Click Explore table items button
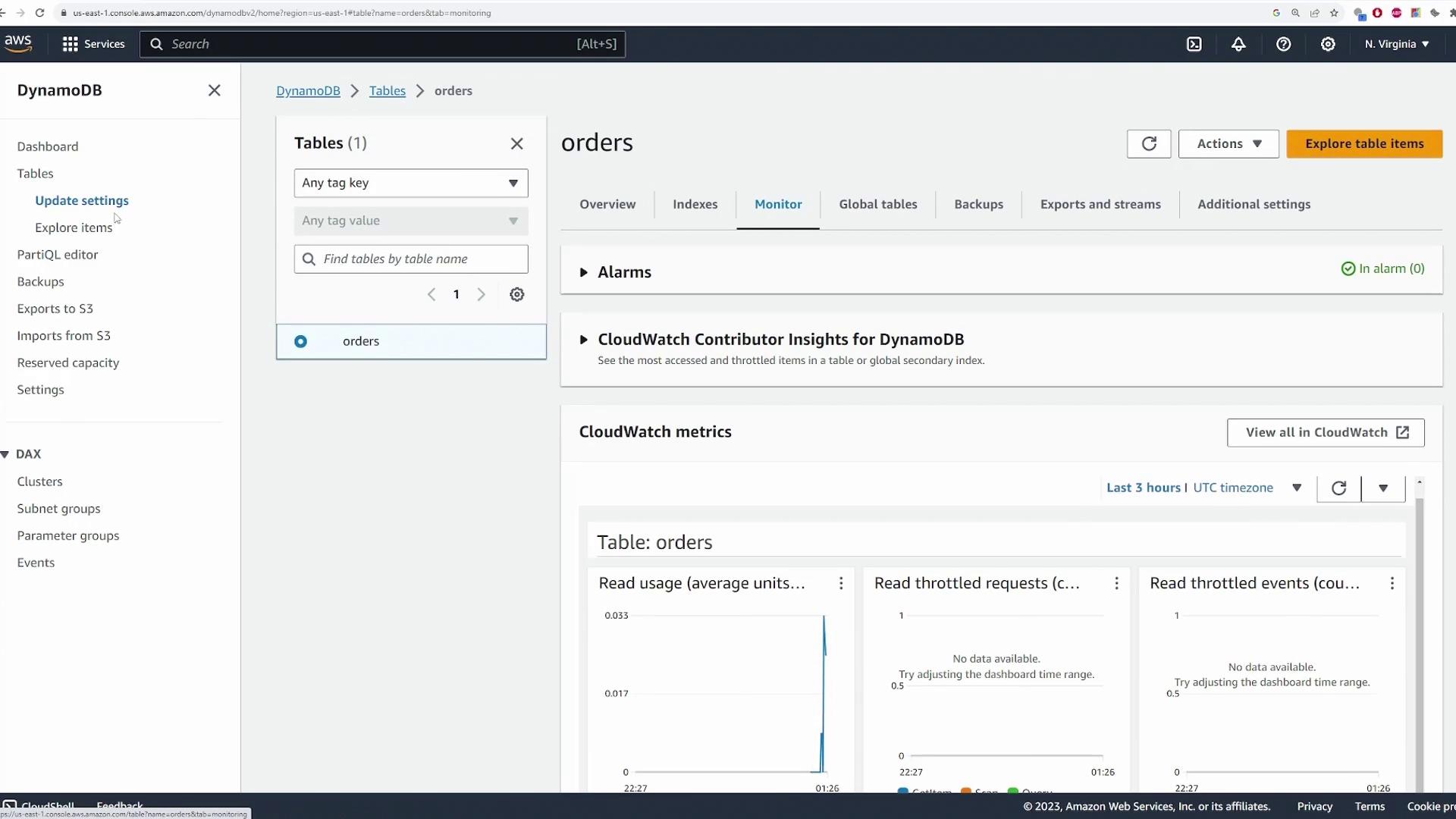This screenshot has height=819, width=1456. (x=1363, y=144)
